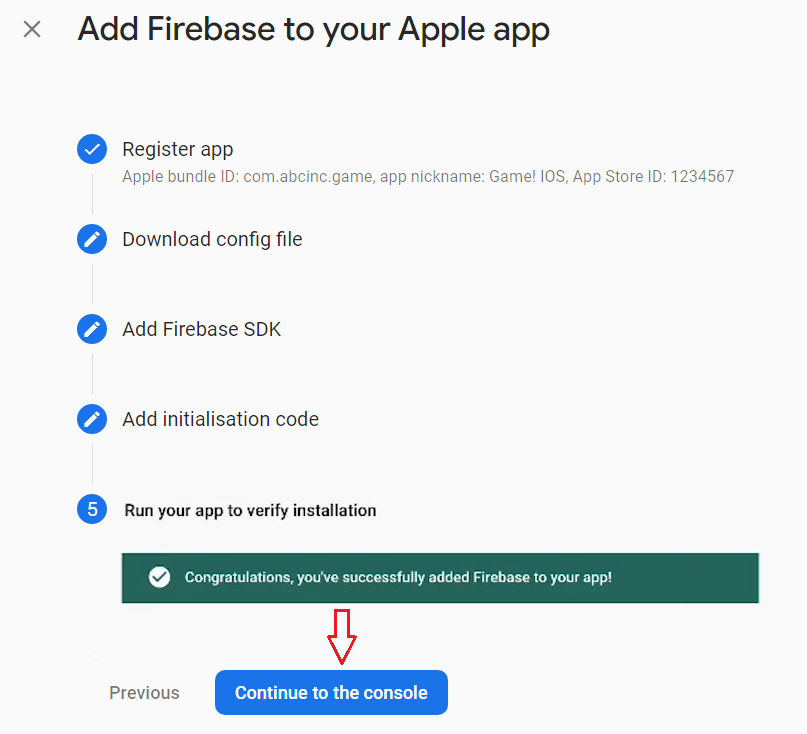Click the Add Firebase to your Apple app heading

click(x=313, y=29)
